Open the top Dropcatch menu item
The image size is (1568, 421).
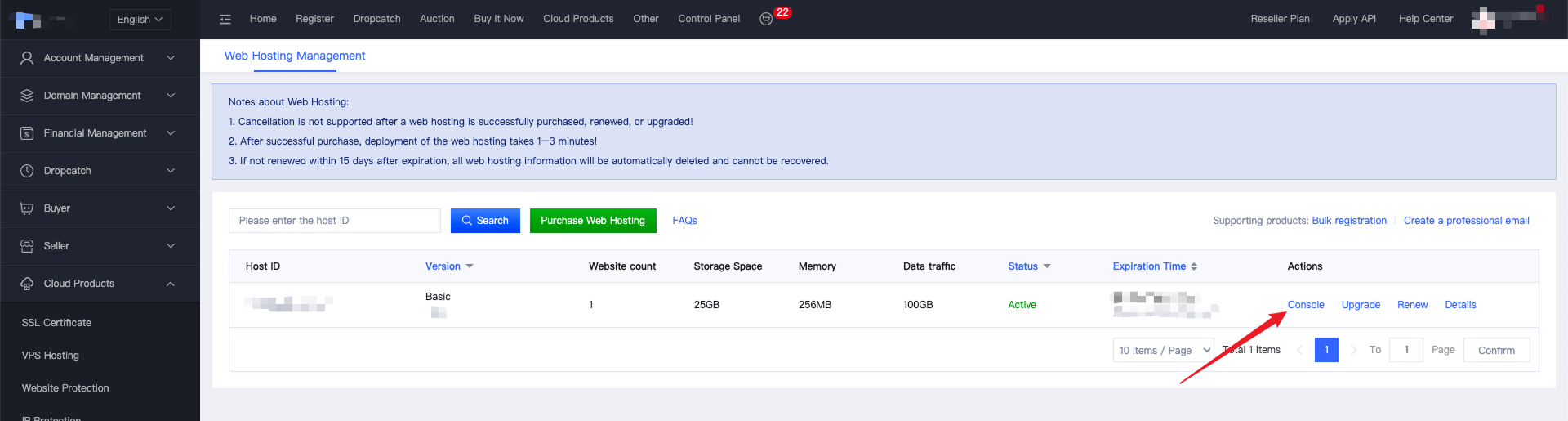(376, 19)
